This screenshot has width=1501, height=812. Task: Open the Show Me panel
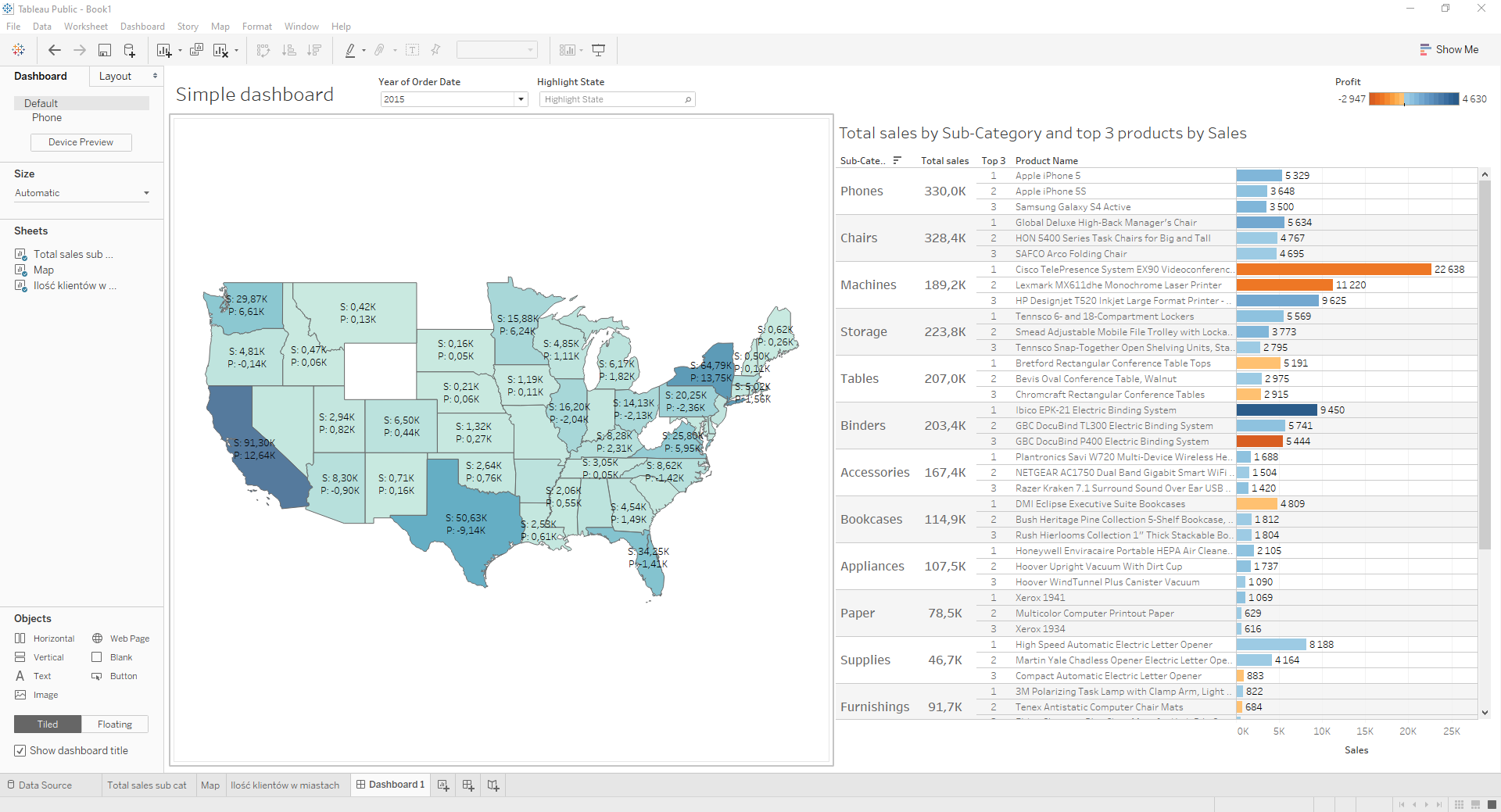point(1449,49)
